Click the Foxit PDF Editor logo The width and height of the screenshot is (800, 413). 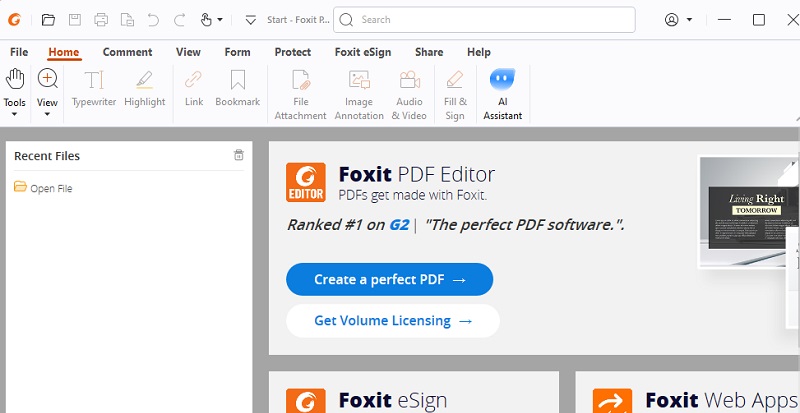coord(306,182)
